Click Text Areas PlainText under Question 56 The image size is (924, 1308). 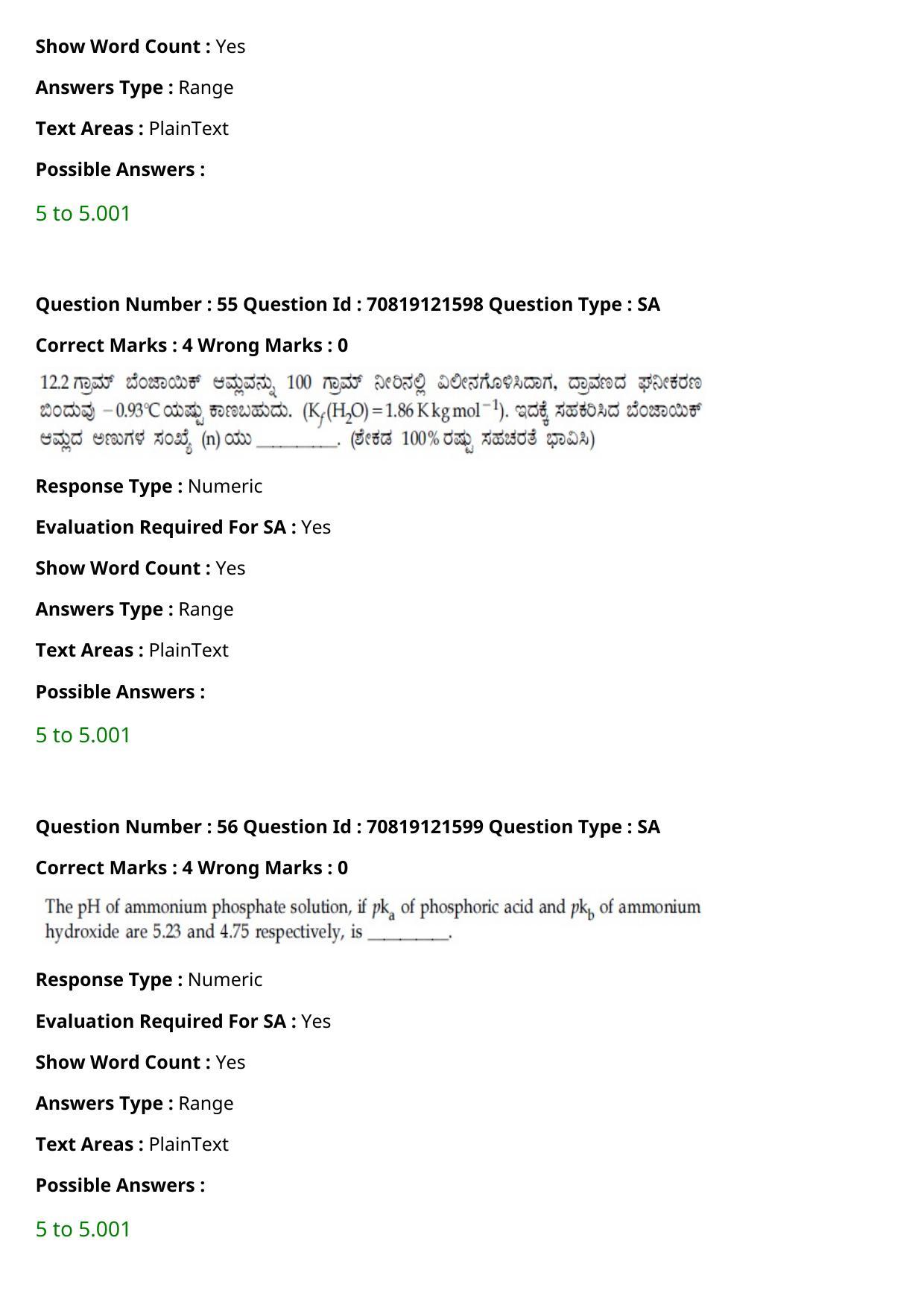point(132,1144)
